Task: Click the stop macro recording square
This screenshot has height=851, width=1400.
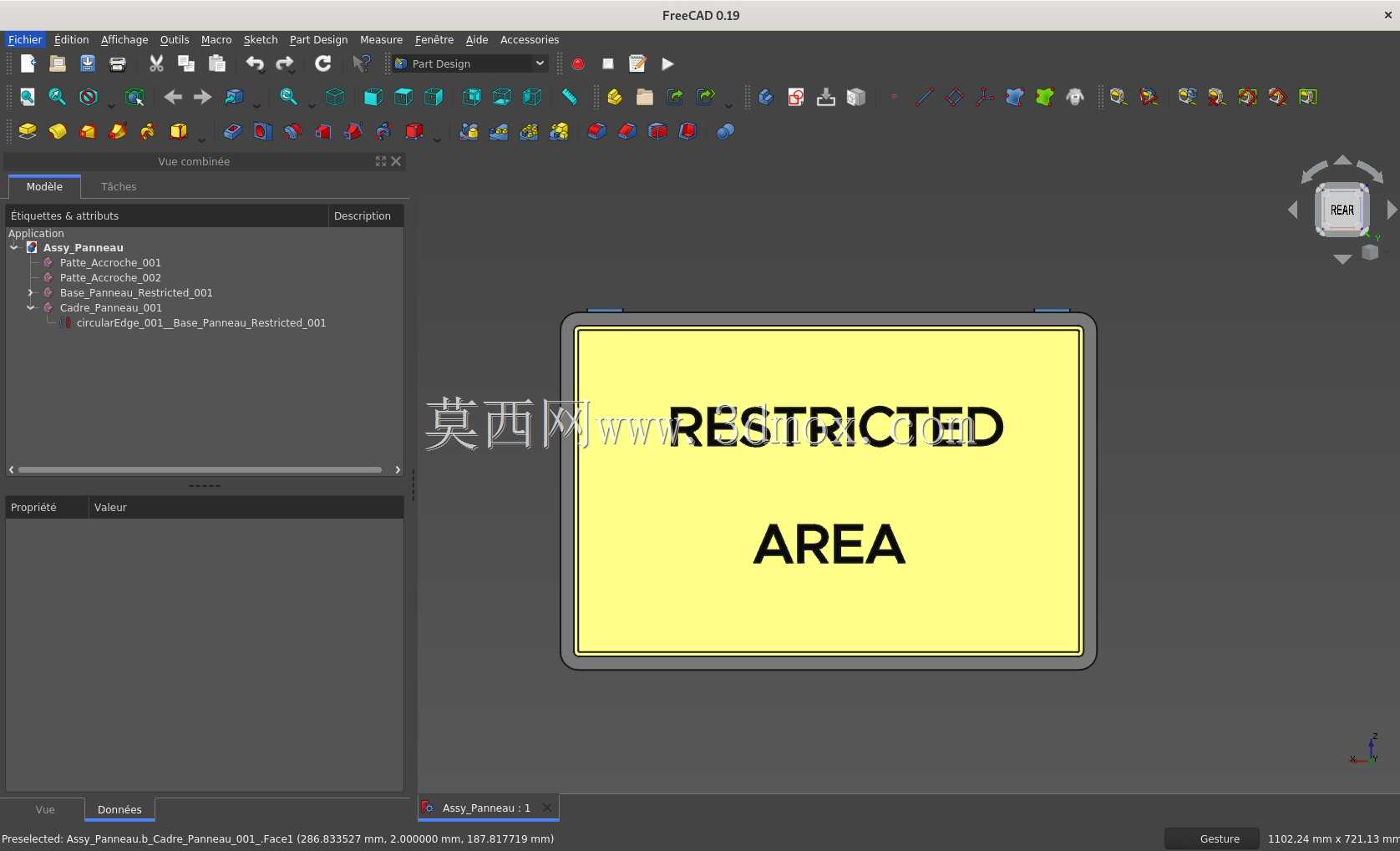Action: 608,63
